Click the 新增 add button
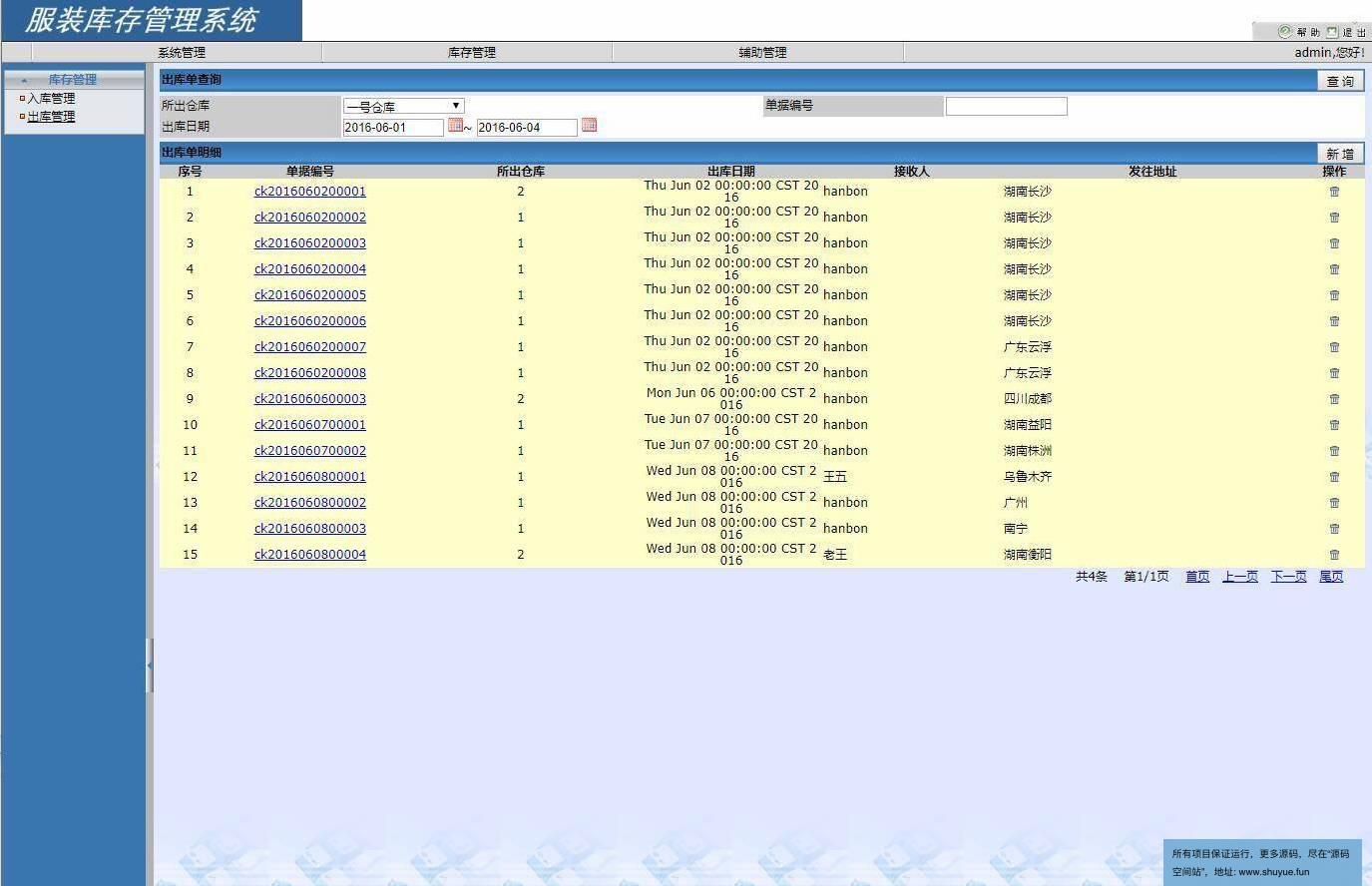Screen dimensions: 1372x886 point(1340,154)
